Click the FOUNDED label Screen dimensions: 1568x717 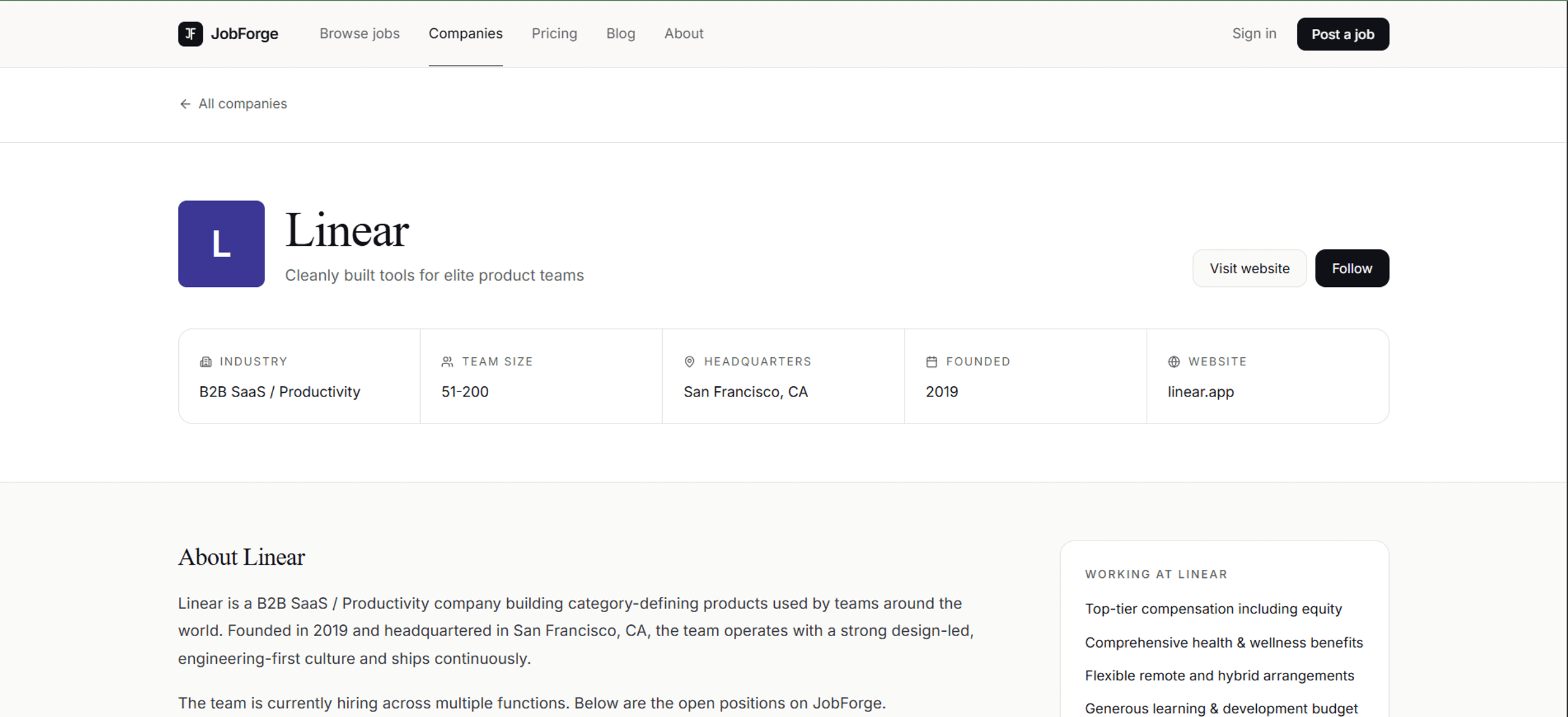978,362
